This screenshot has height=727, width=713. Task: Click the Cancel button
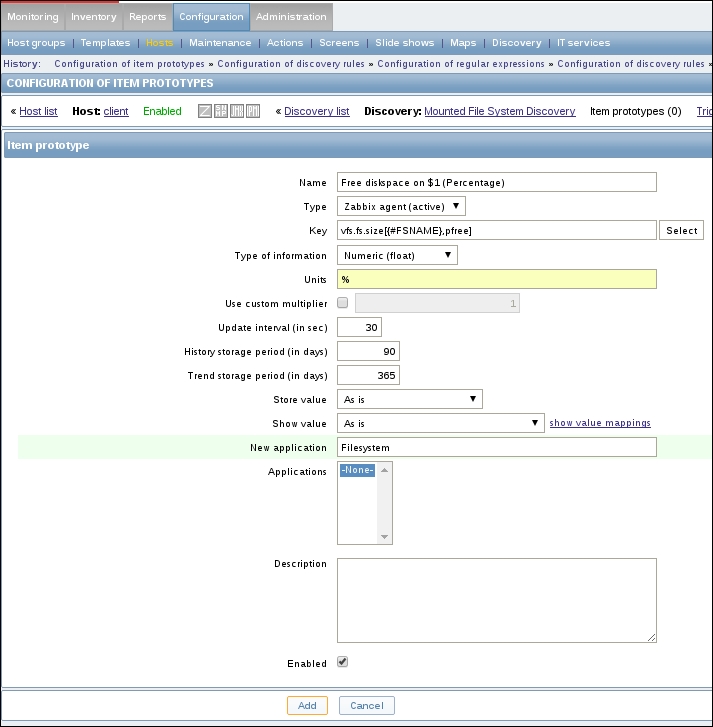[x=366, y=705]
